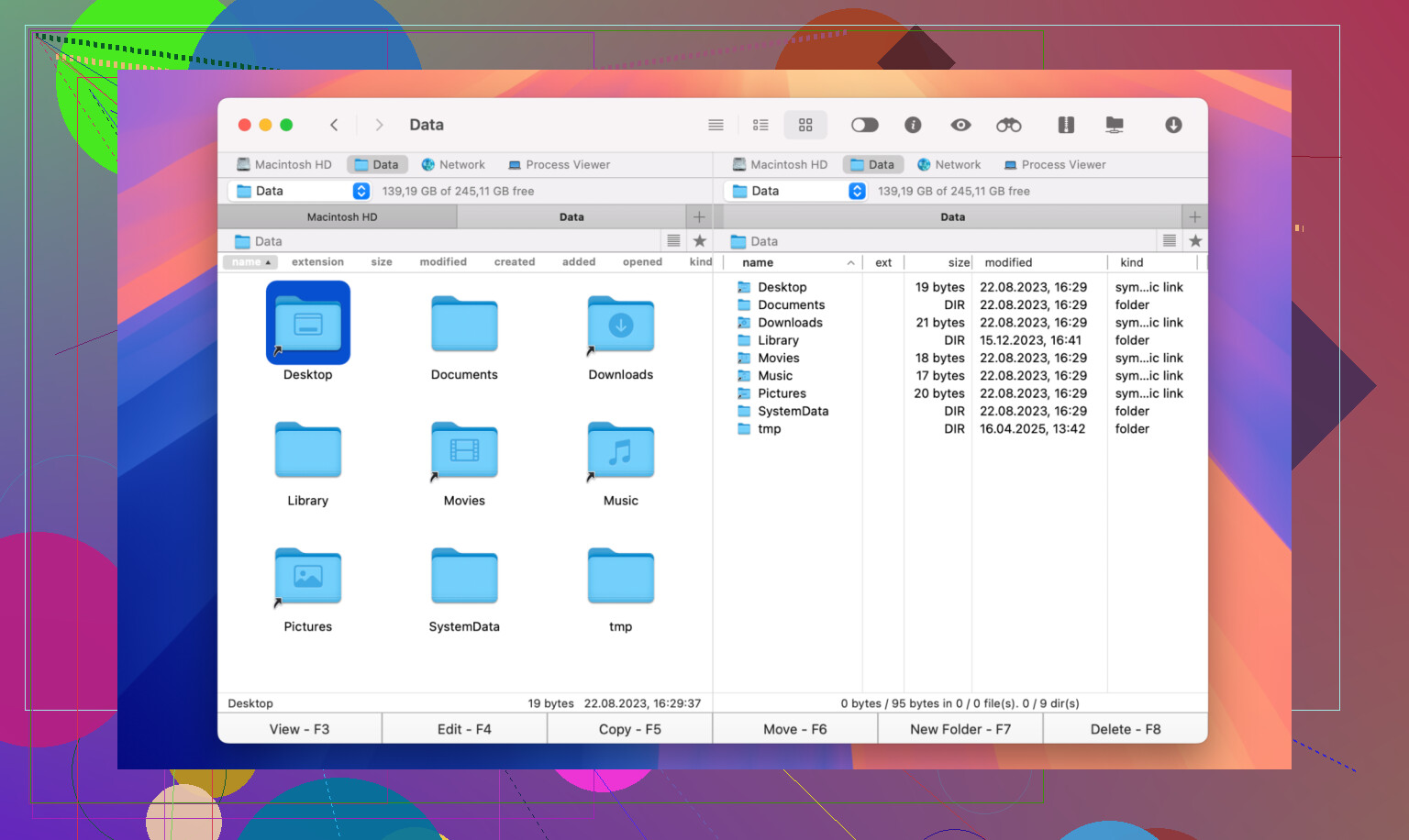Image resolution: width=1409 pixels, height=840 pixels.
Task: Switch to icon grid view
Action: [x=805, y=125]
